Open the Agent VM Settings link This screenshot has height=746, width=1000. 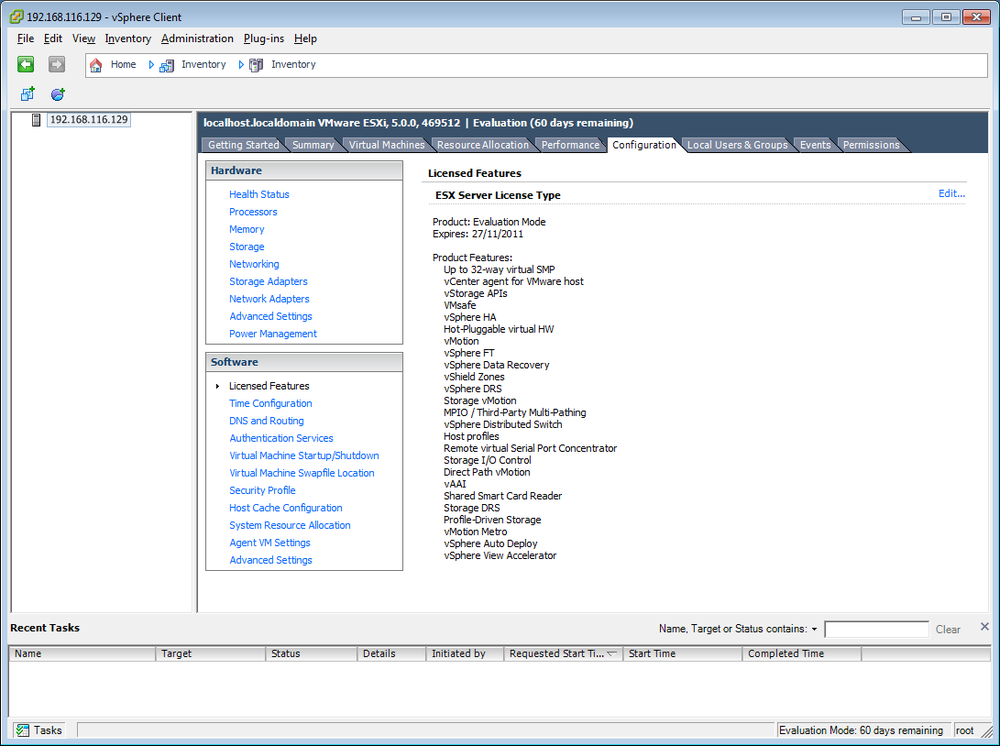[x=270, y=543]
